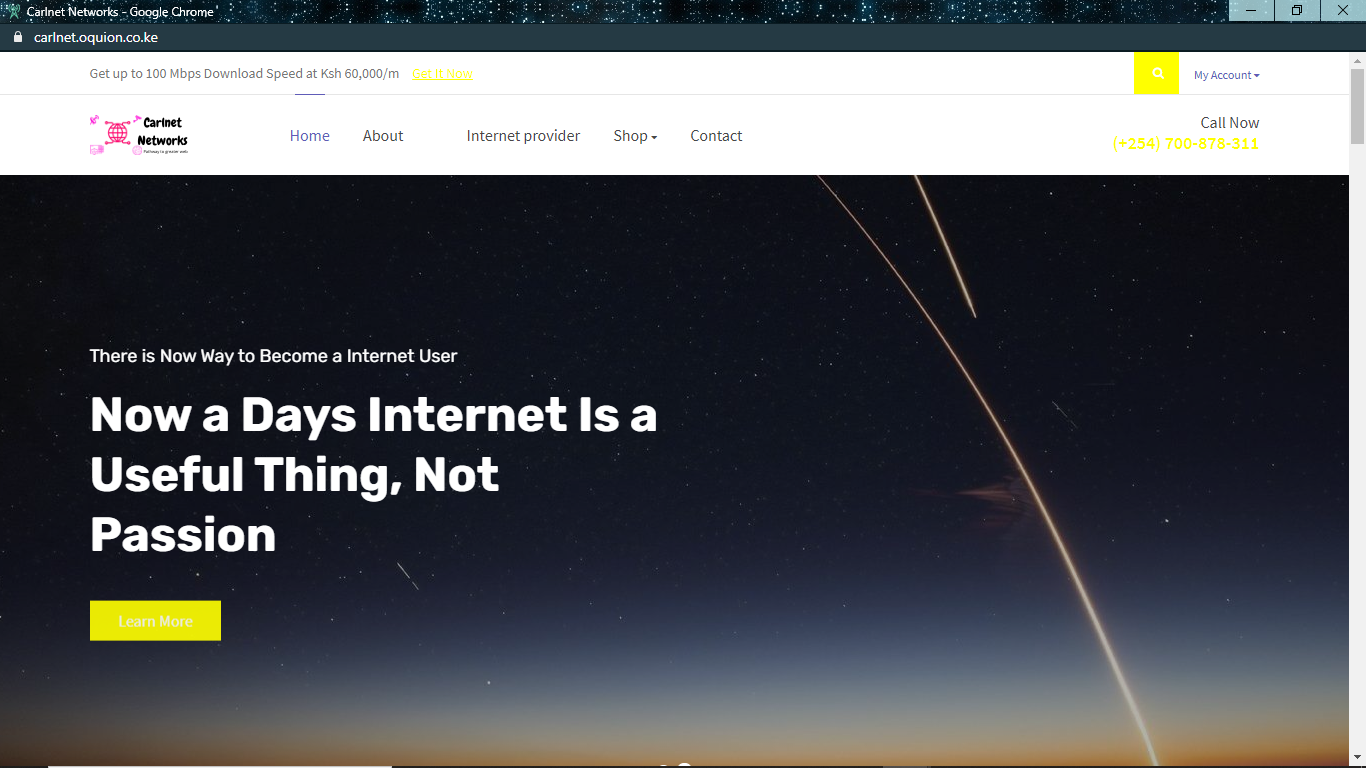The height and width of the screenshot is (768, 1366).
Task: Select Internet provider in navigation
Action: [x=523, y=136]
